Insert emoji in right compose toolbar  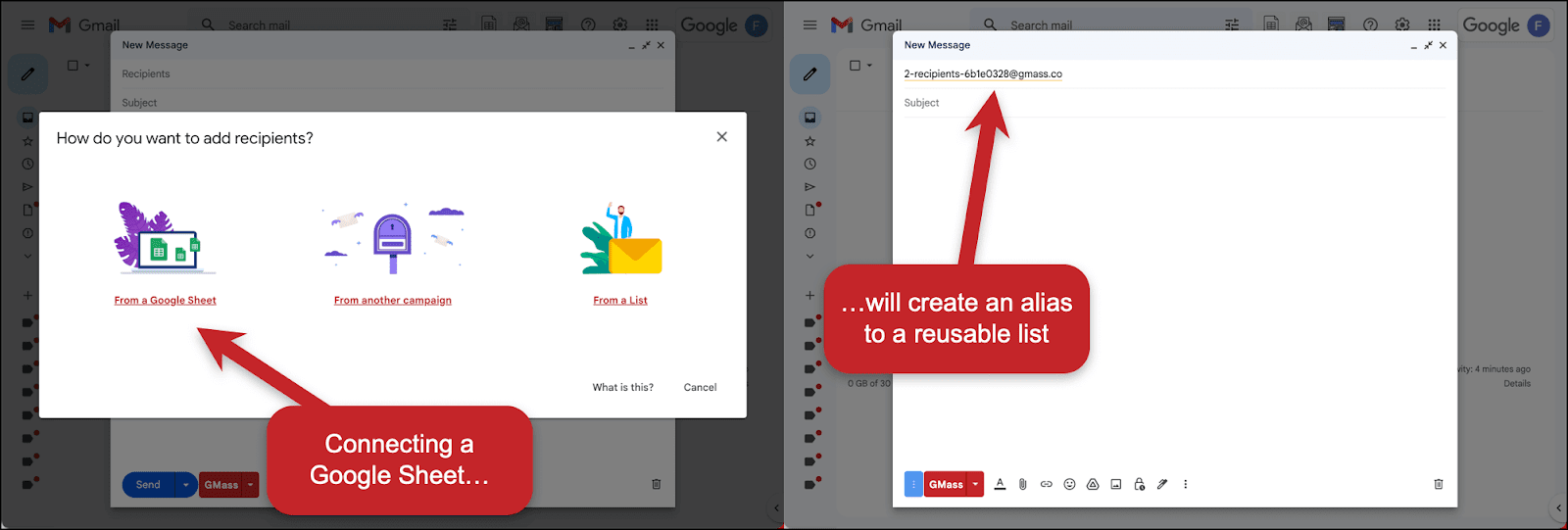click(x=1069, y=484)
